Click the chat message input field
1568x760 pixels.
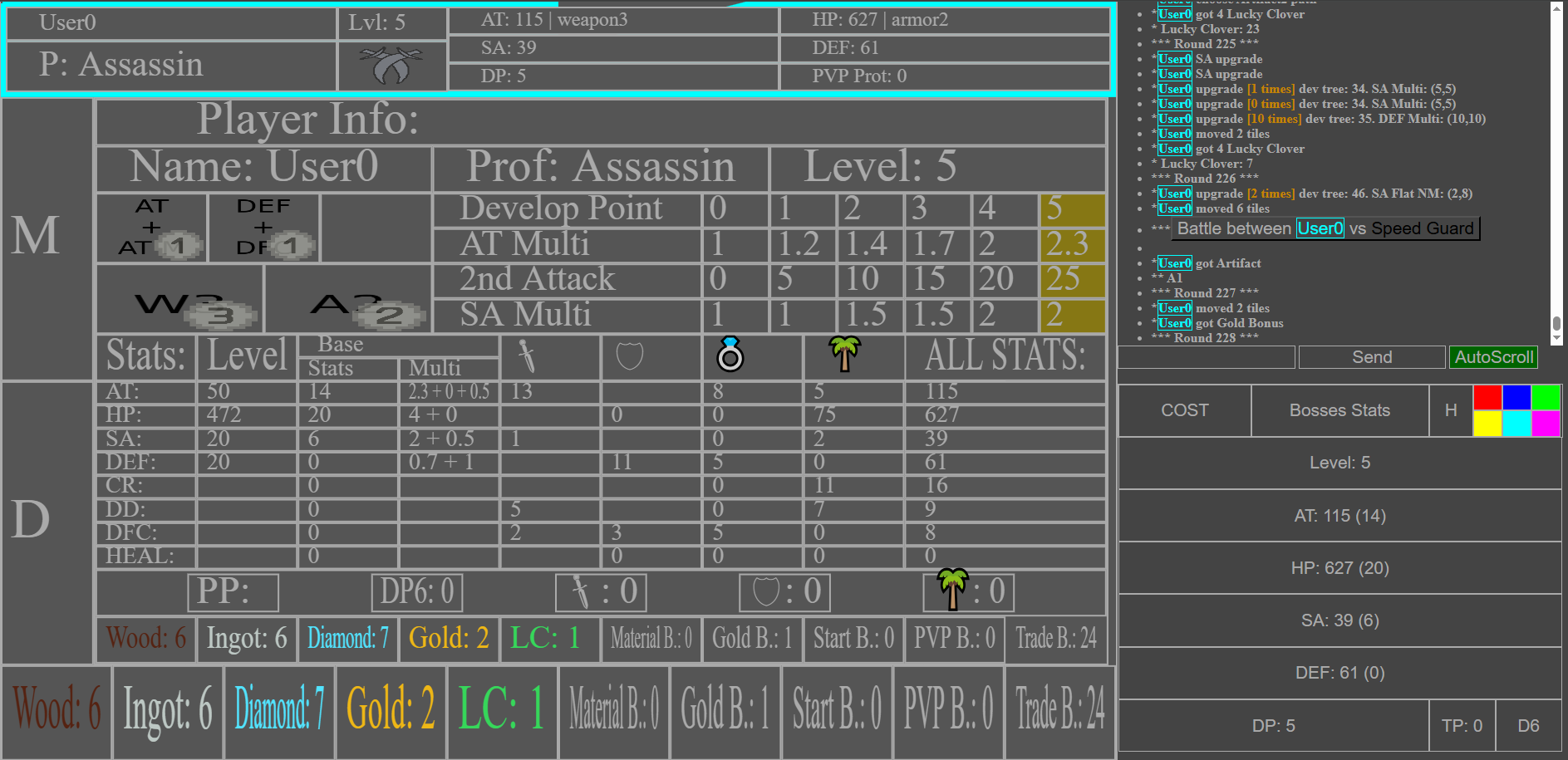click(1205, 356)
